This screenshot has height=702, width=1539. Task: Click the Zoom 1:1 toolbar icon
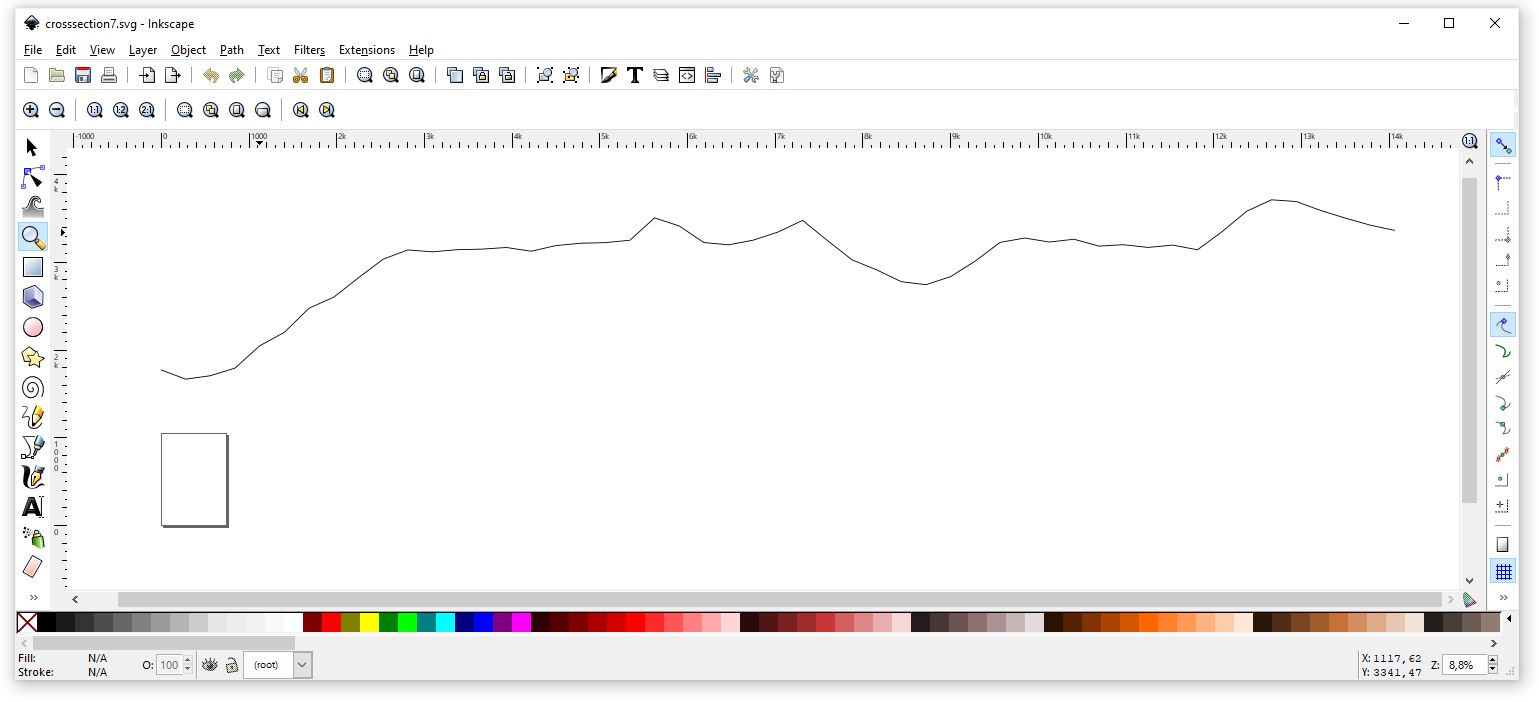94,110
